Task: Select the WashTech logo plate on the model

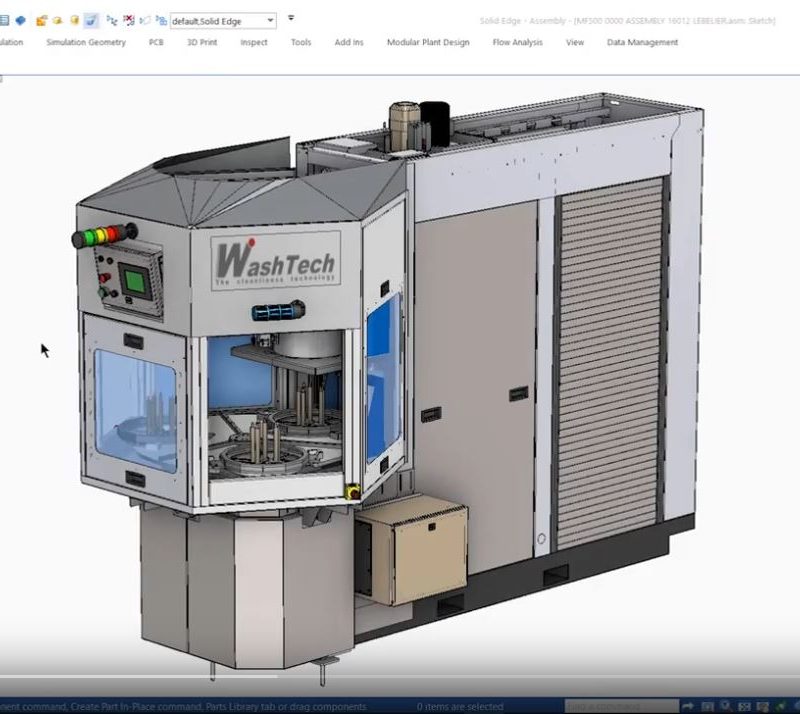Action: tap(276, 261)
